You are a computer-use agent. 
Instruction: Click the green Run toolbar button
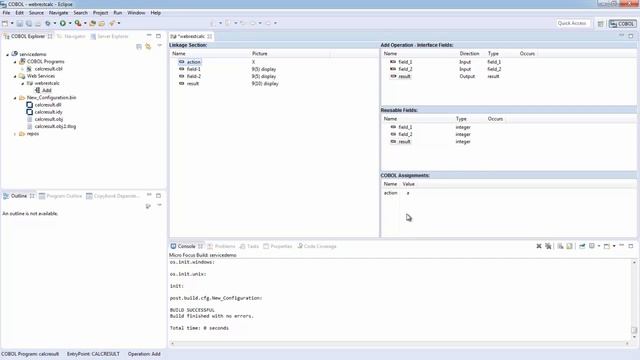(x=63, y=23)
